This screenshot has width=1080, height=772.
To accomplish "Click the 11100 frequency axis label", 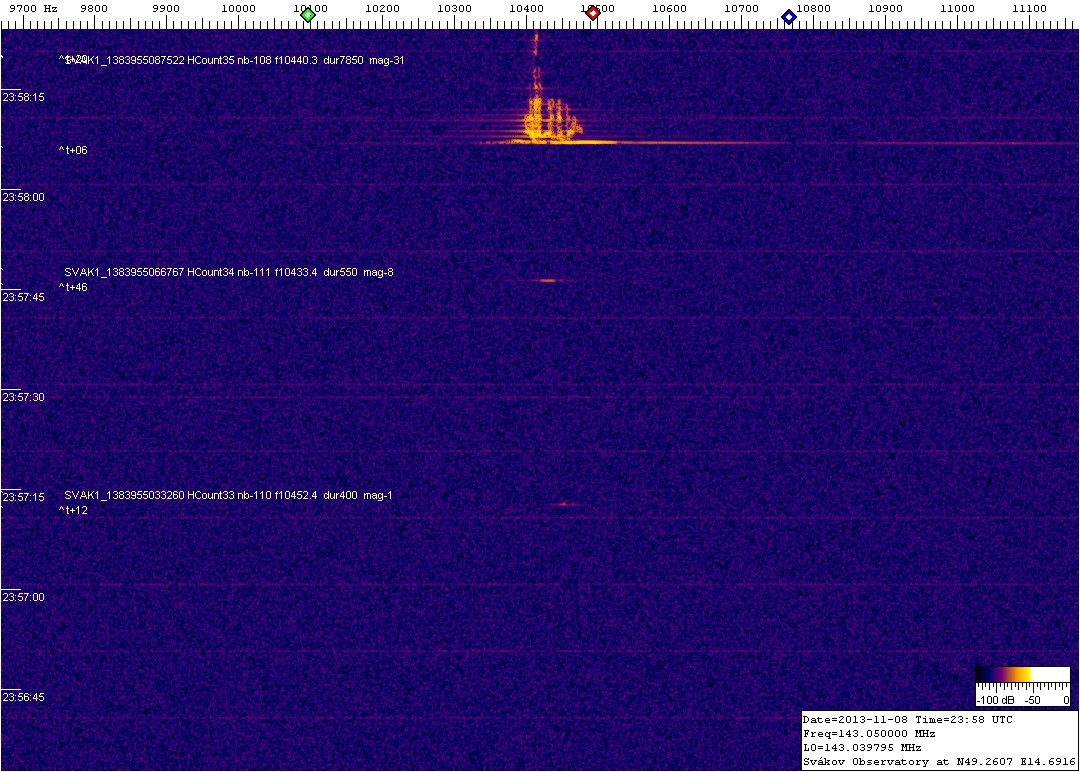I will (x=1029, y=8).
